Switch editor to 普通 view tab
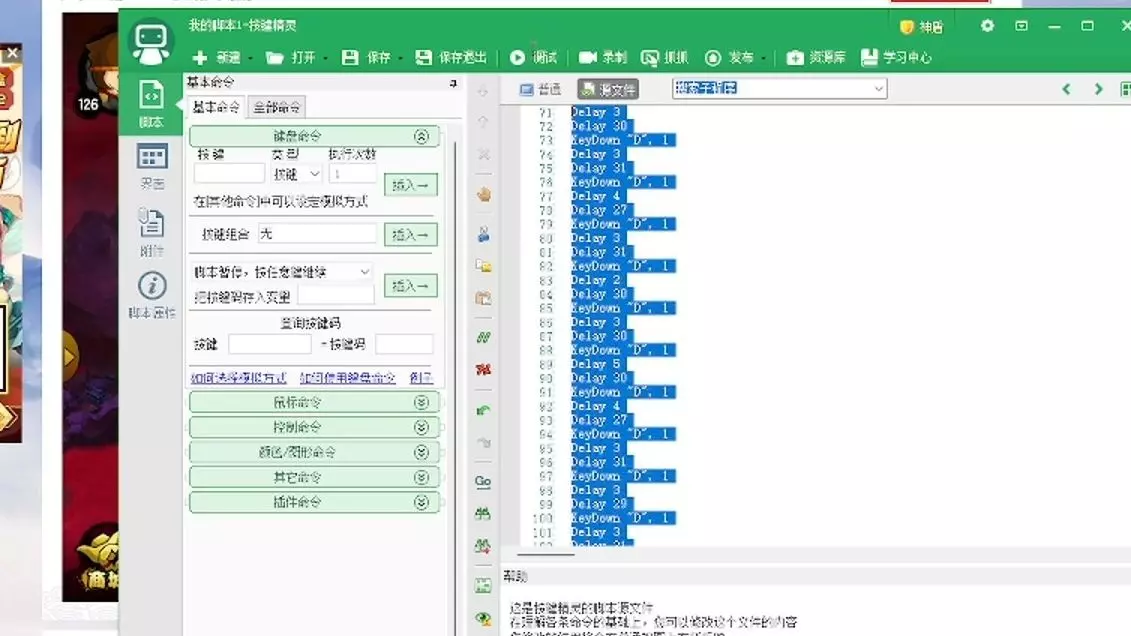Screen dimensions: 1131x636 pos(540,89)
